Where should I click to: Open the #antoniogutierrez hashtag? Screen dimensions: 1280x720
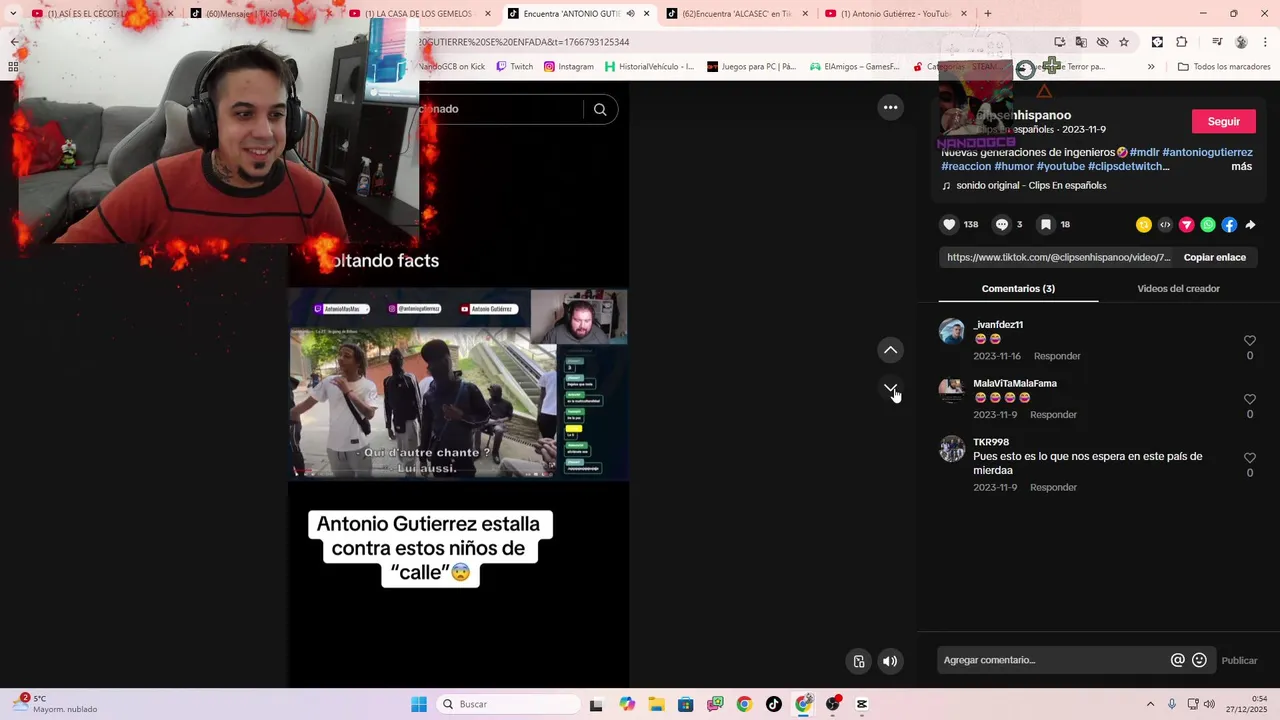click(x=1207, y=152)
